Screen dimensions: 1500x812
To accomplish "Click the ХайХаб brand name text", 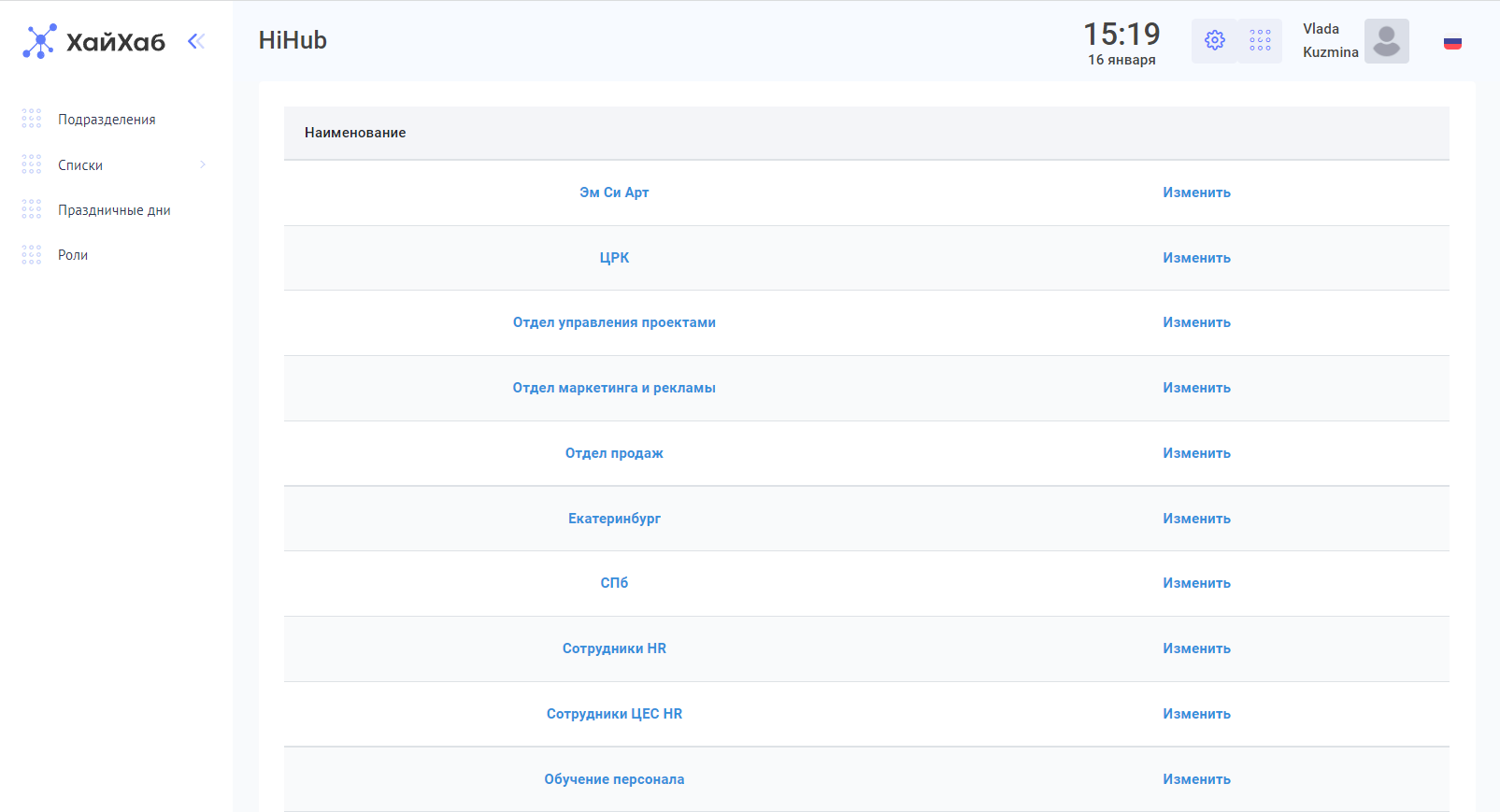I will (116, 42).
